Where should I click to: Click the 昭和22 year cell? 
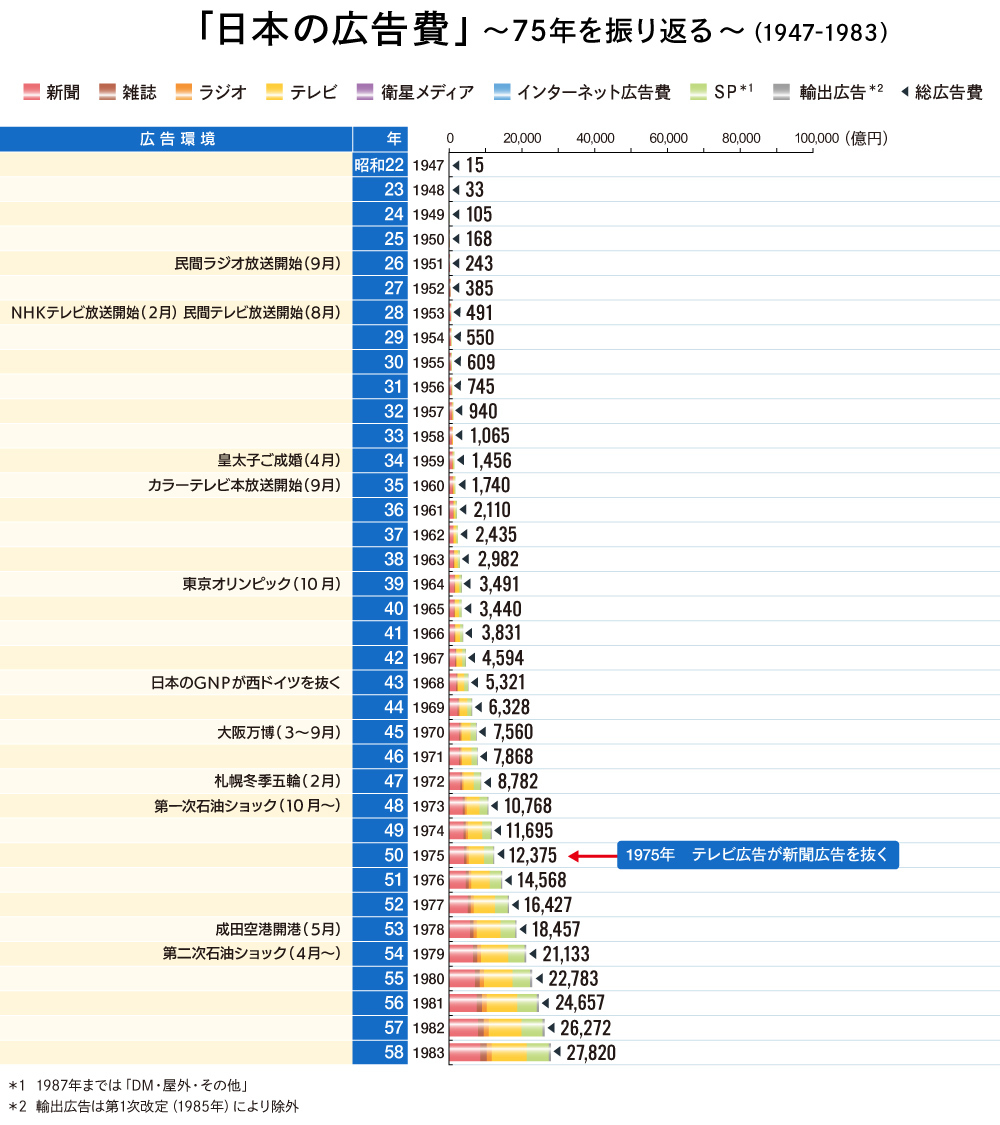tap(380, 164)
